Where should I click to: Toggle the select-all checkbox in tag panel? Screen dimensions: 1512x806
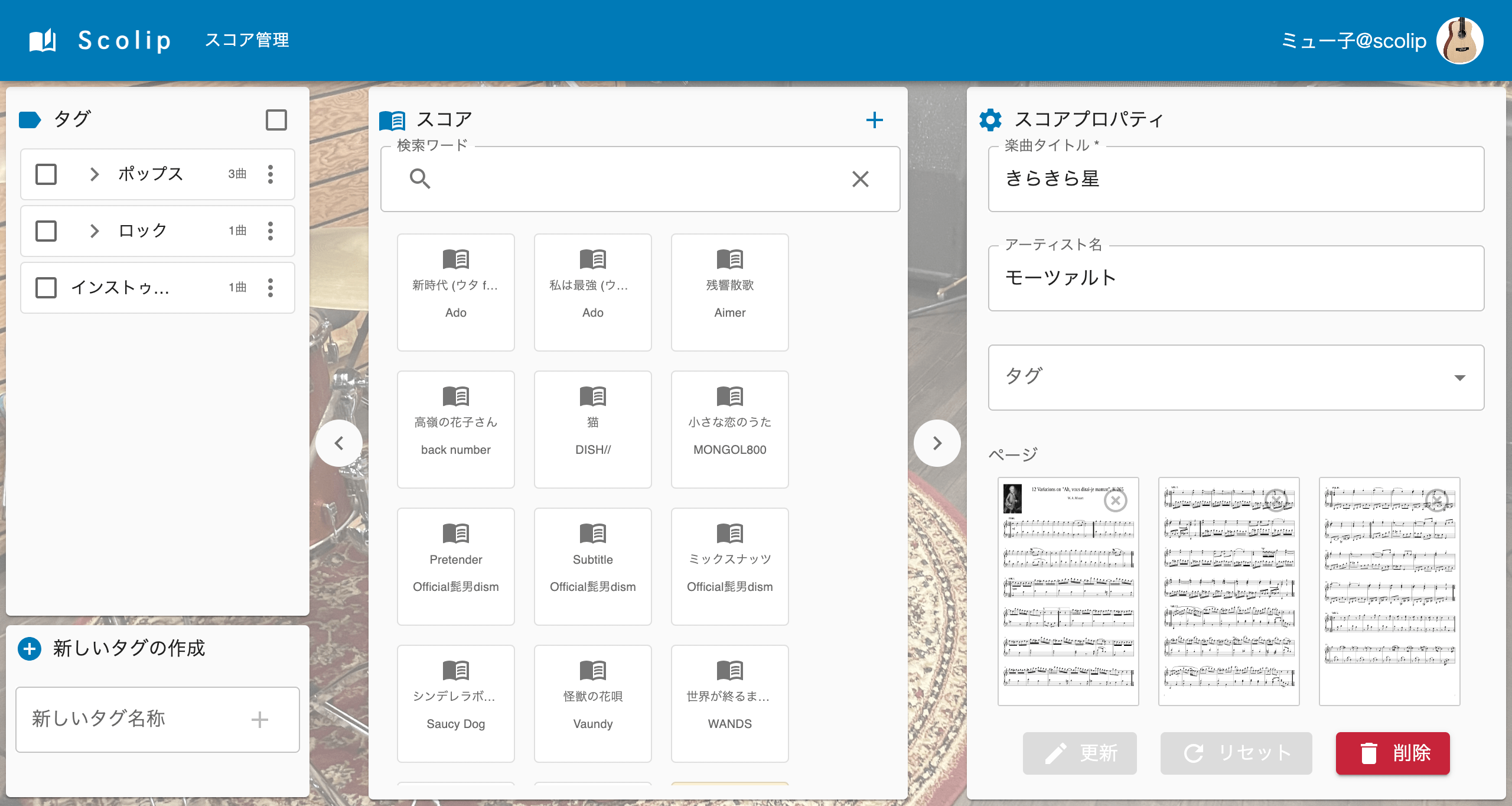coord(276,120)
